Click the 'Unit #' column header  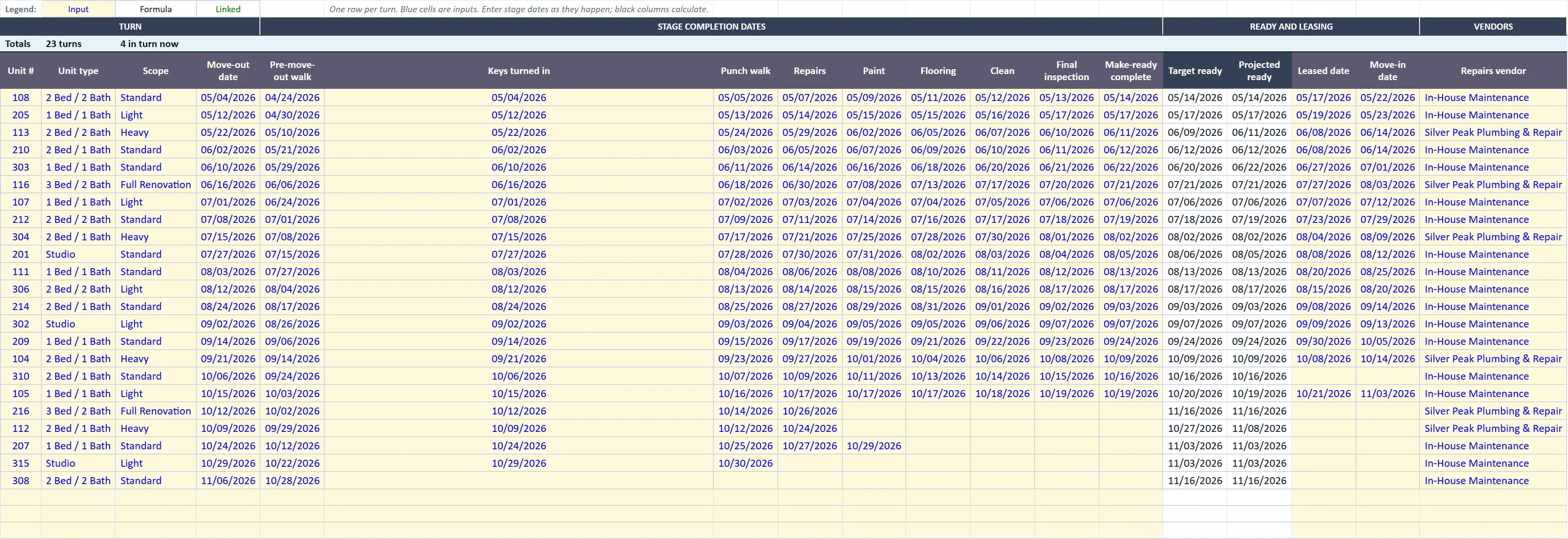point(21,71)
